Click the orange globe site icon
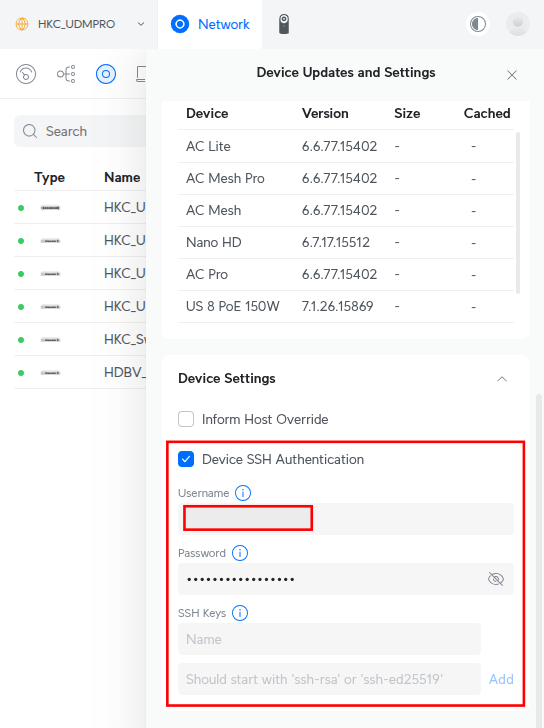Viewport: 544px width, 728px height. click(22, 24)
